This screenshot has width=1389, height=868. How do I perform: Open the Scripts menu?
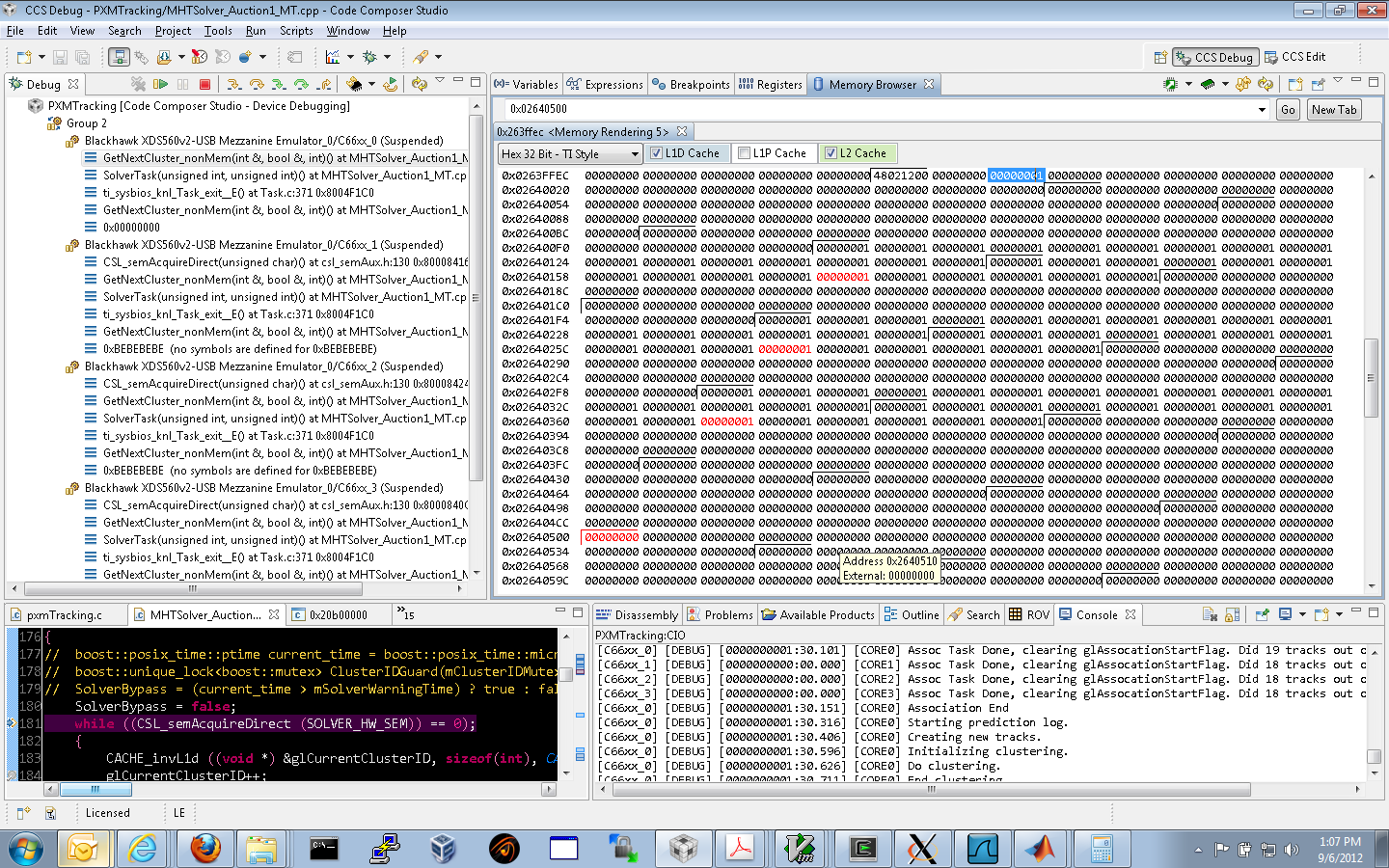296,30
